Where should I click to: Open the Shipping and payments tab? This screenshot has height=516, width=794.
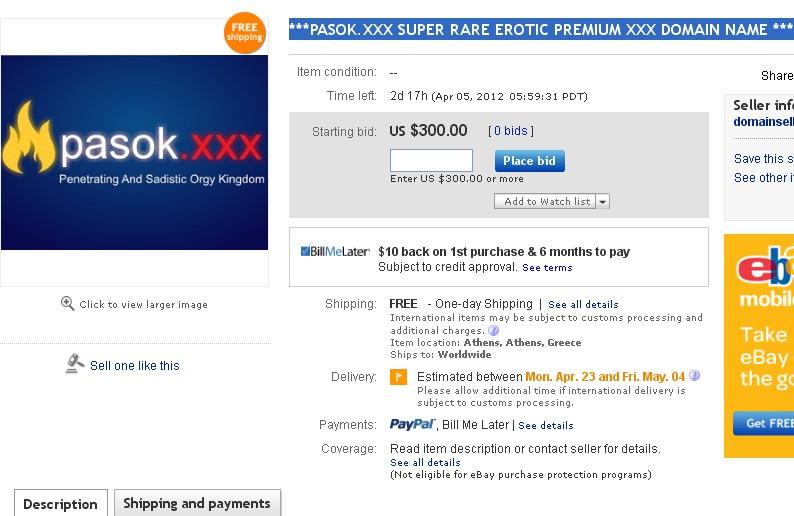coord(197,503)
